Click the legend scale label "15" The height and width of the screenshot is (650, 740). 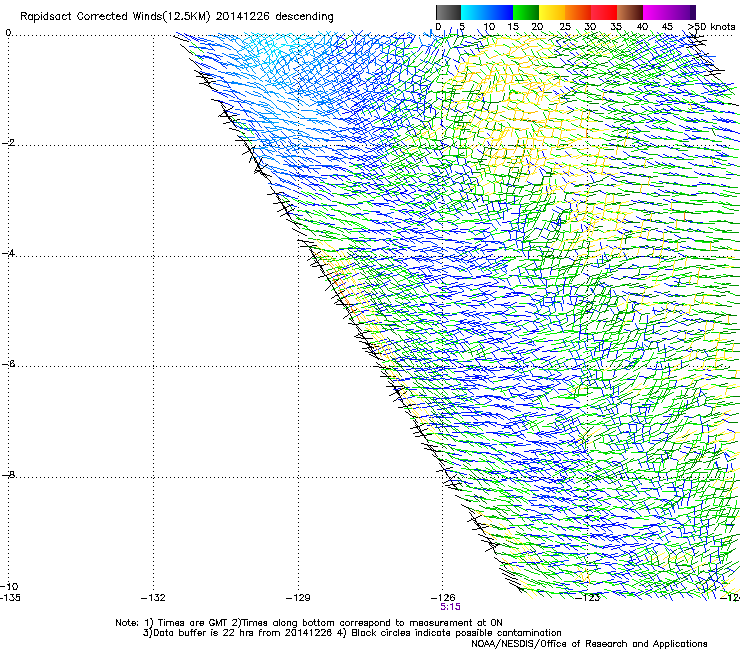[513, 27]
